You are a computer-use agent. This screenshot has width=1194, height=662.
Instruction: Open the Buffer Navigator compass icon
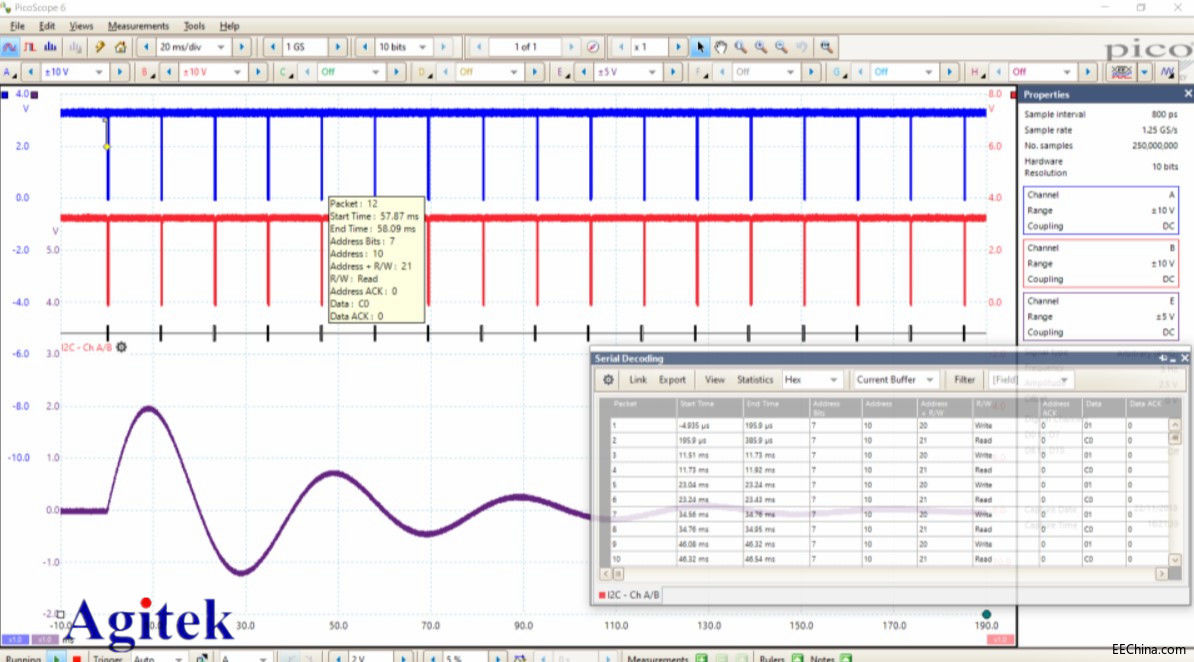coord(592,47)
